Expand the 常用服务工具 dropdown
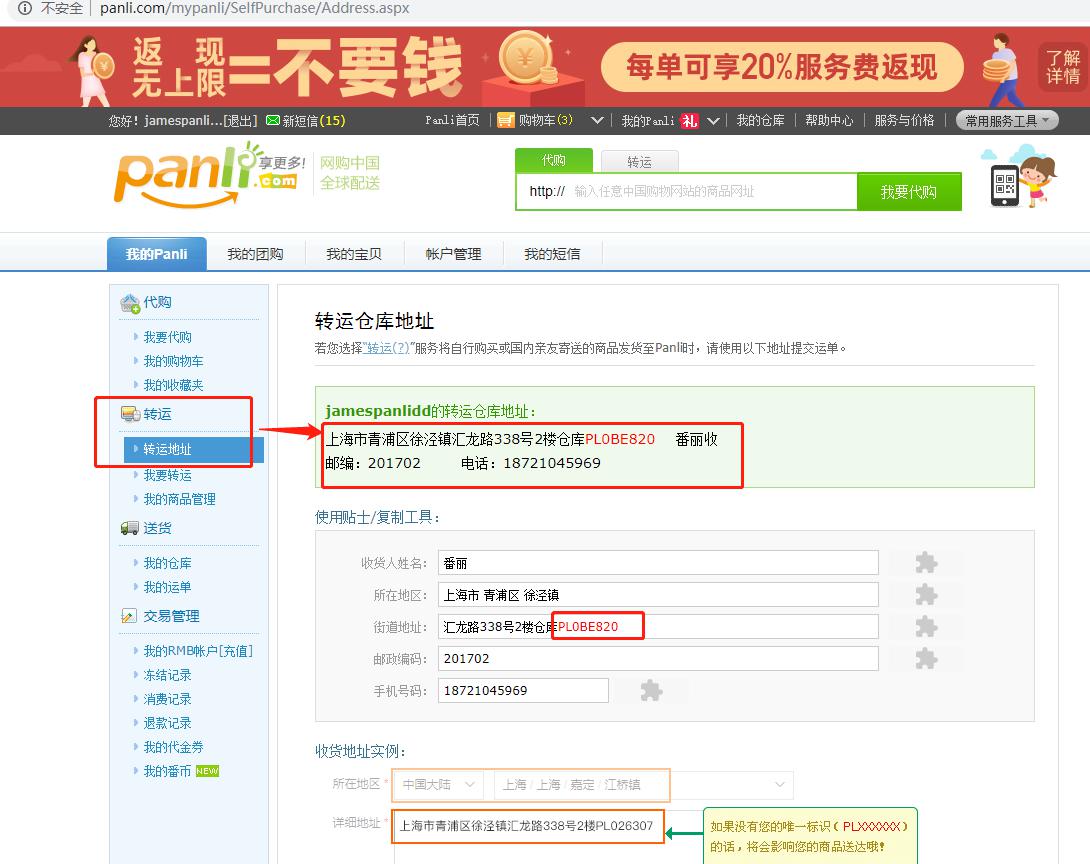The width and height of the screenshot is (1090, 864). (1005, 120)
